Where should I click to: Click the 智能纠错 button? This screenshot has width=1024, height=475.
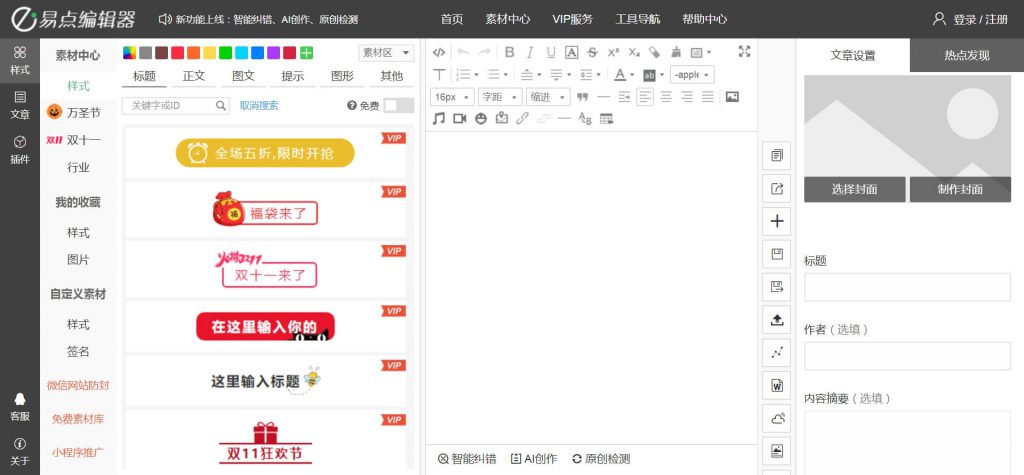pos(466,459)
